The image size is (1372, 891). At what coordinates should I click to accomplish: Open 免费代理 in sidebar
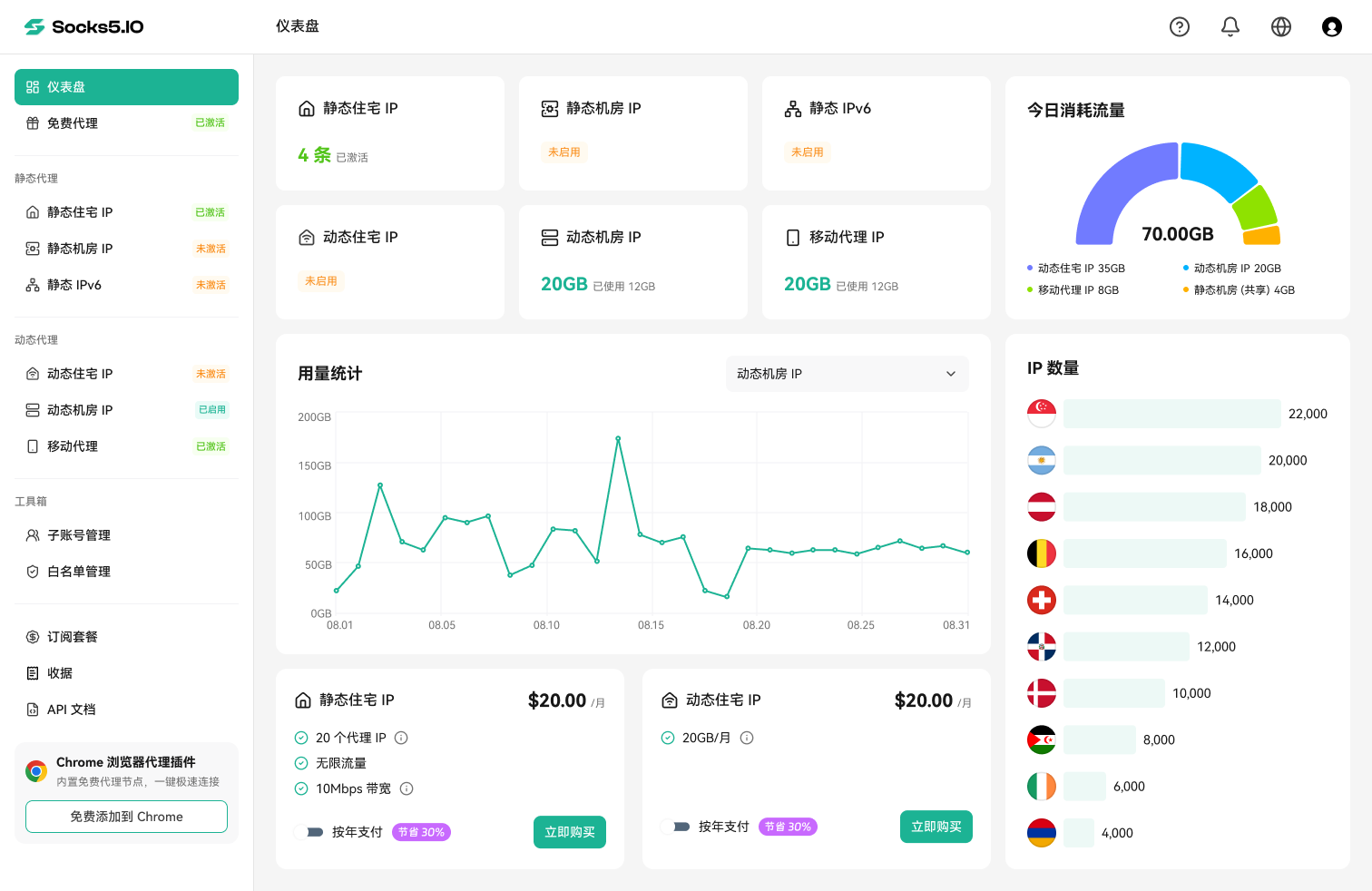click(x=126, y=123)
